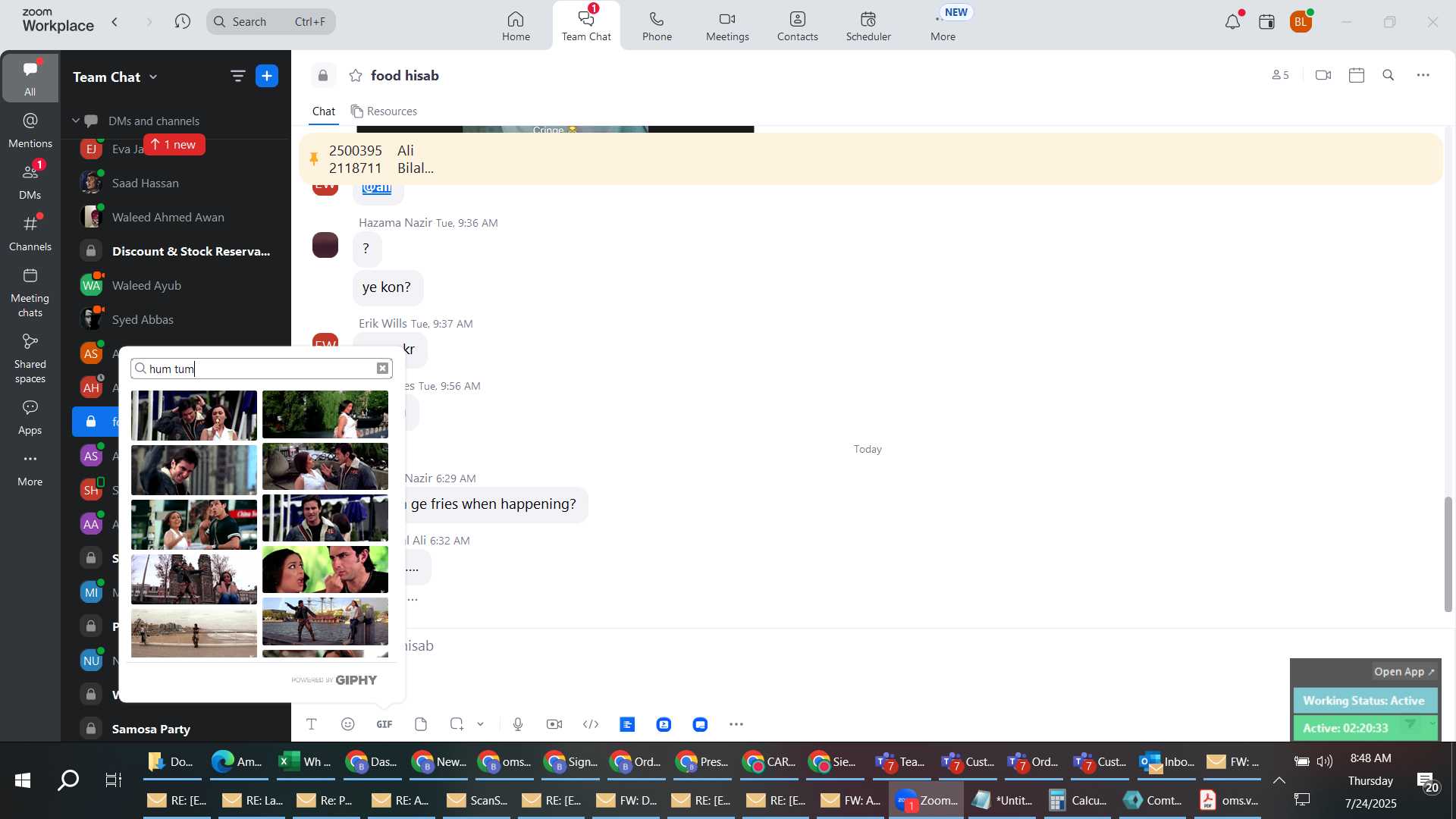Image resolution: width=1456 pixels, height=819 pixels.
Task: Toggle the GIF picker button
Action: [x=384, y=724]
